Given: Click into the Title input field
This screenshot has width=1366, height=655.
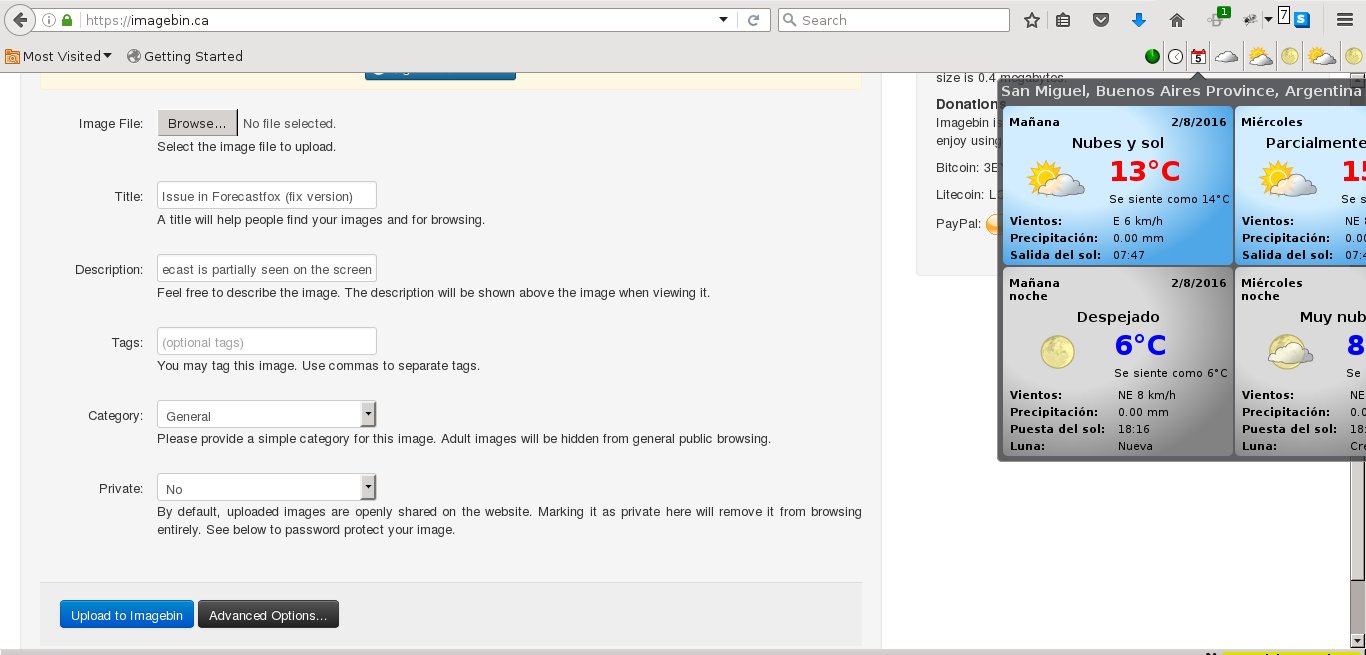Looking at the screenshot, I should tap(267, 195).
